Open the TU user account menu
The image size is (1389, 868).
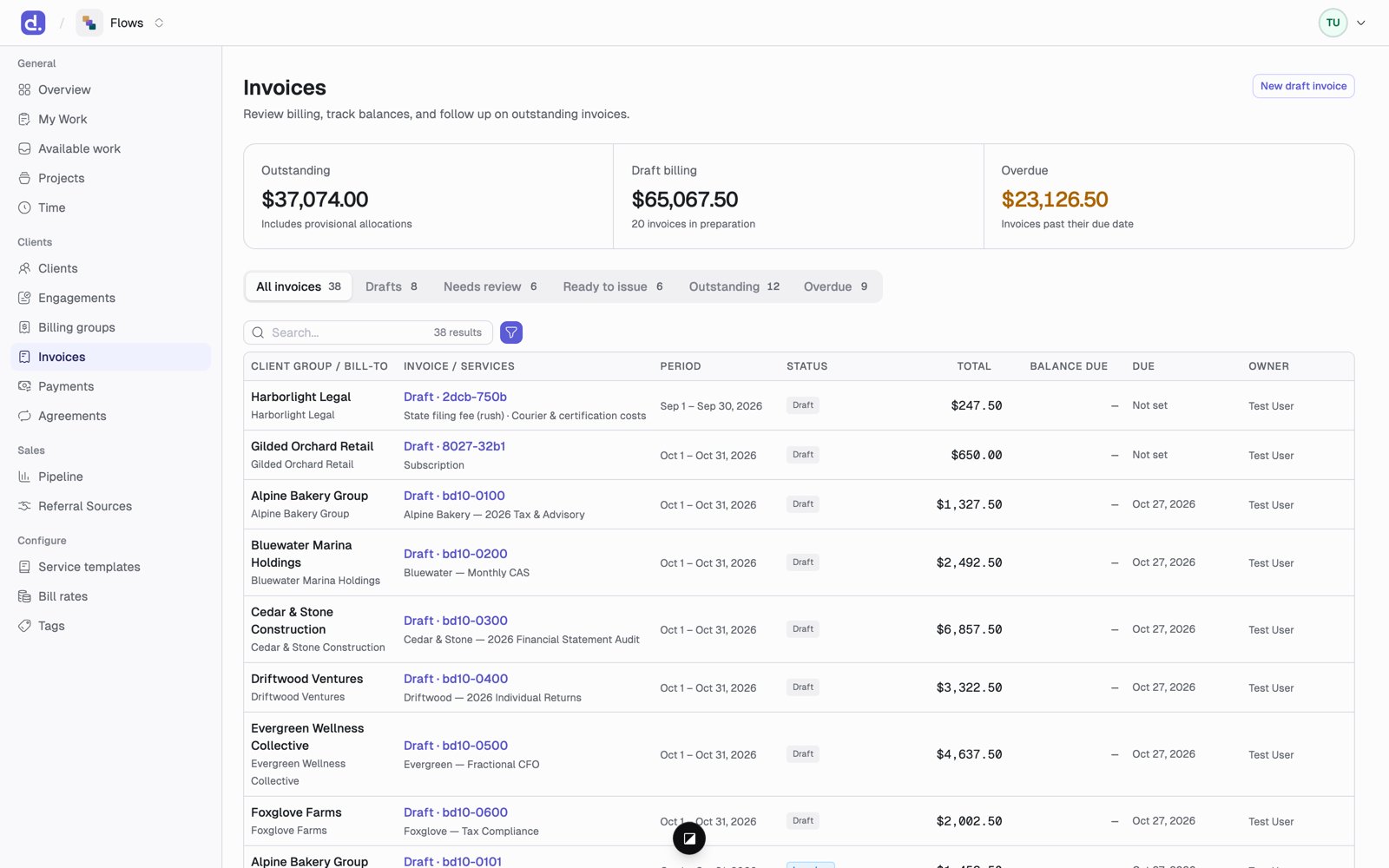pos(1342,23)
